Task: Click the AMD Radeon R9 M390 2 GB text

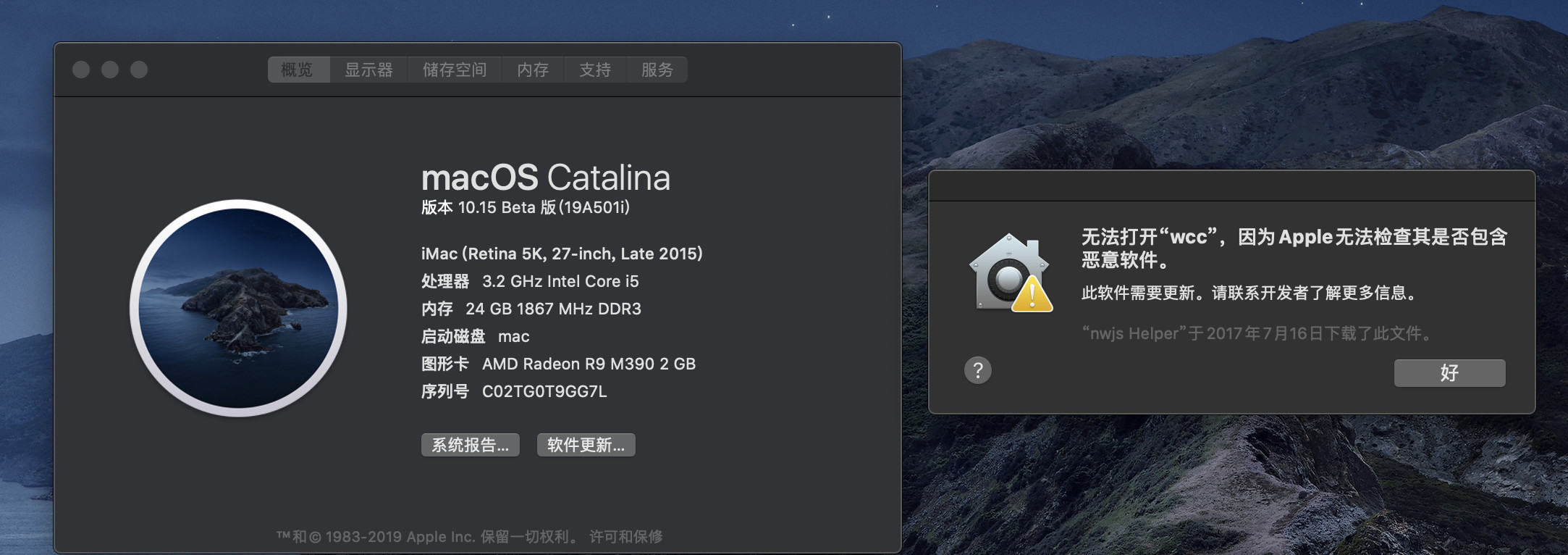Action: 589,364
